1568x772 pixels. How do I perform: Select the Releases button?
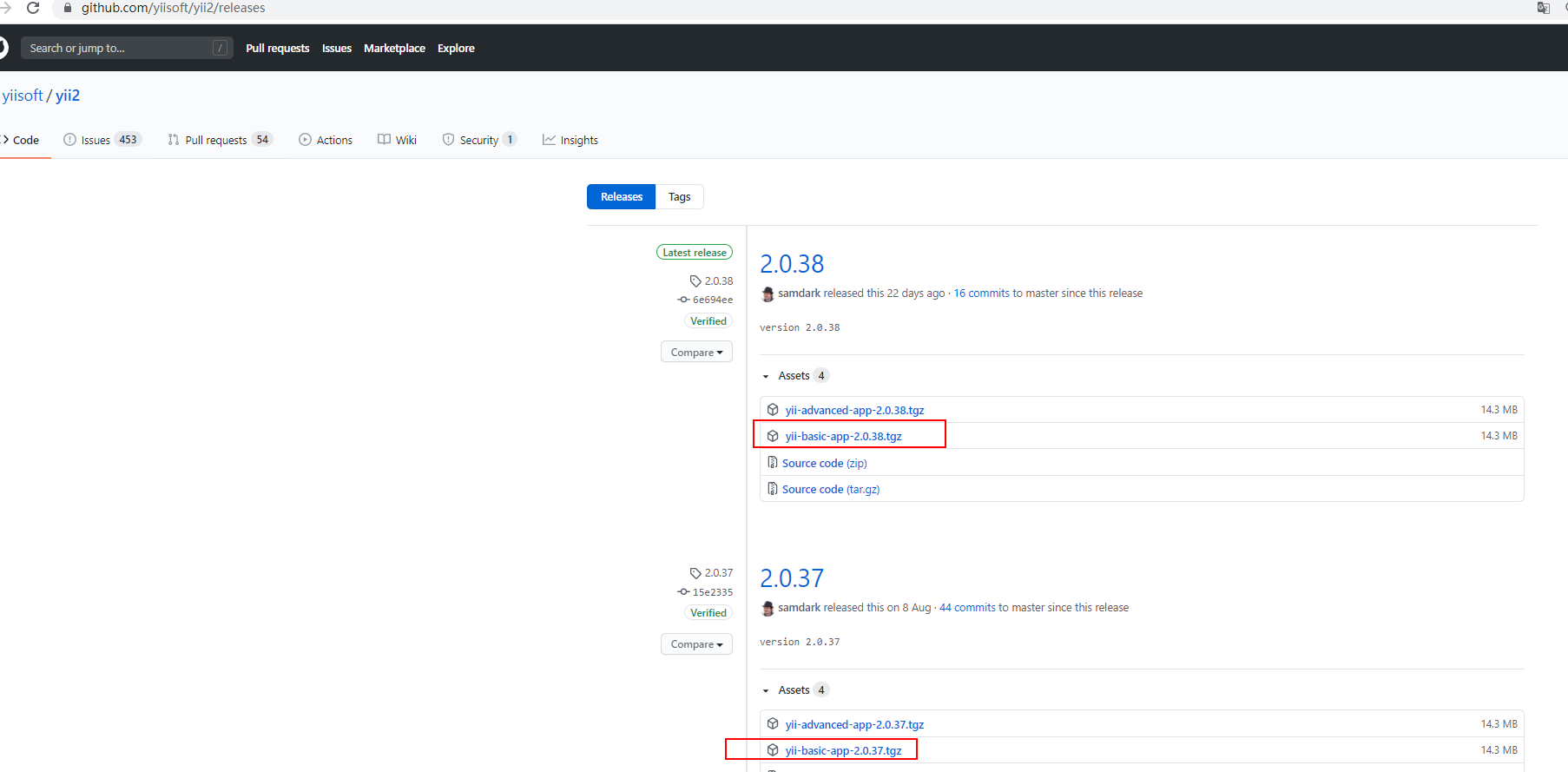[622, 197]
